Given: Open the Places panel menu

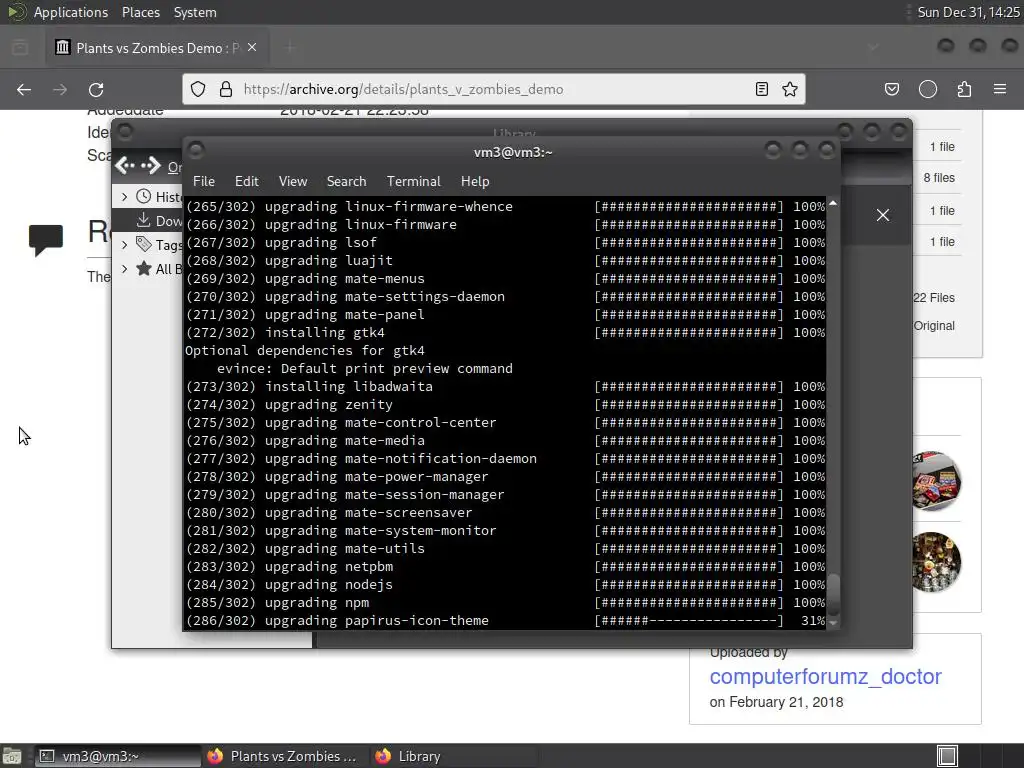Looking at the screenshot, I should 140,12.
